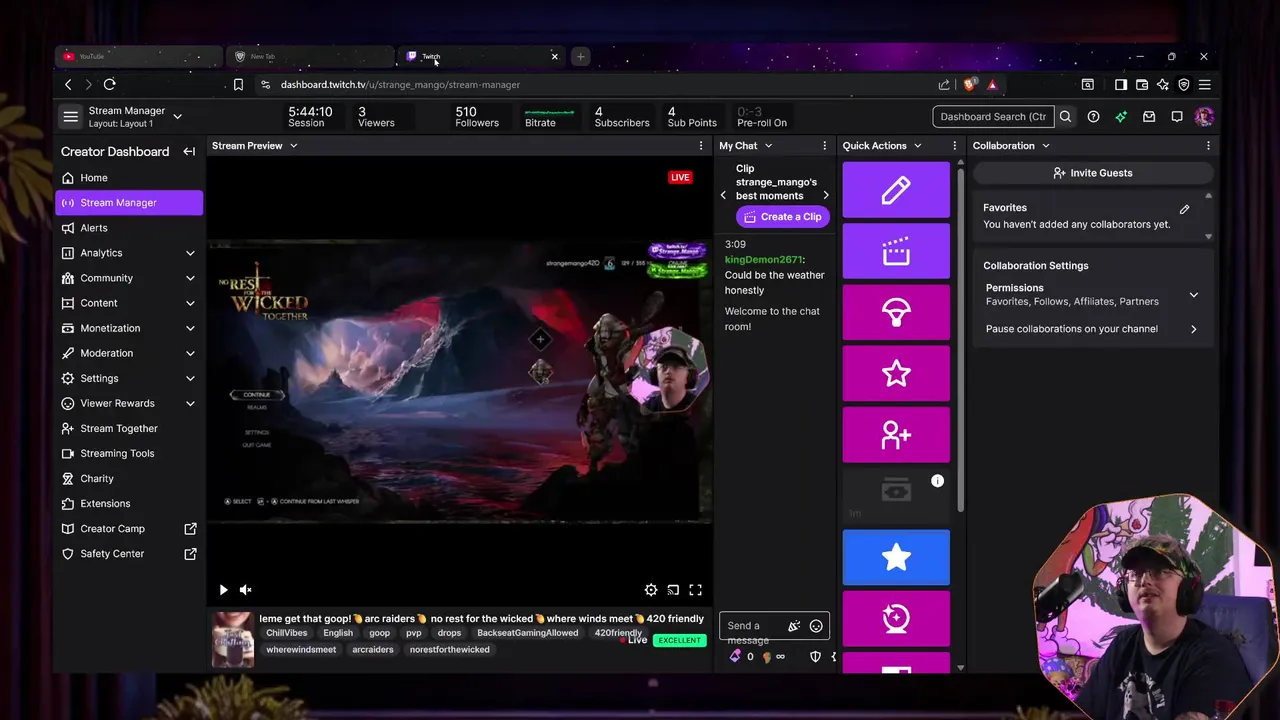The width and height of the screenshot is (1280, 720).
Task: Click the Bits gem icon below chat
Action: 736,657
